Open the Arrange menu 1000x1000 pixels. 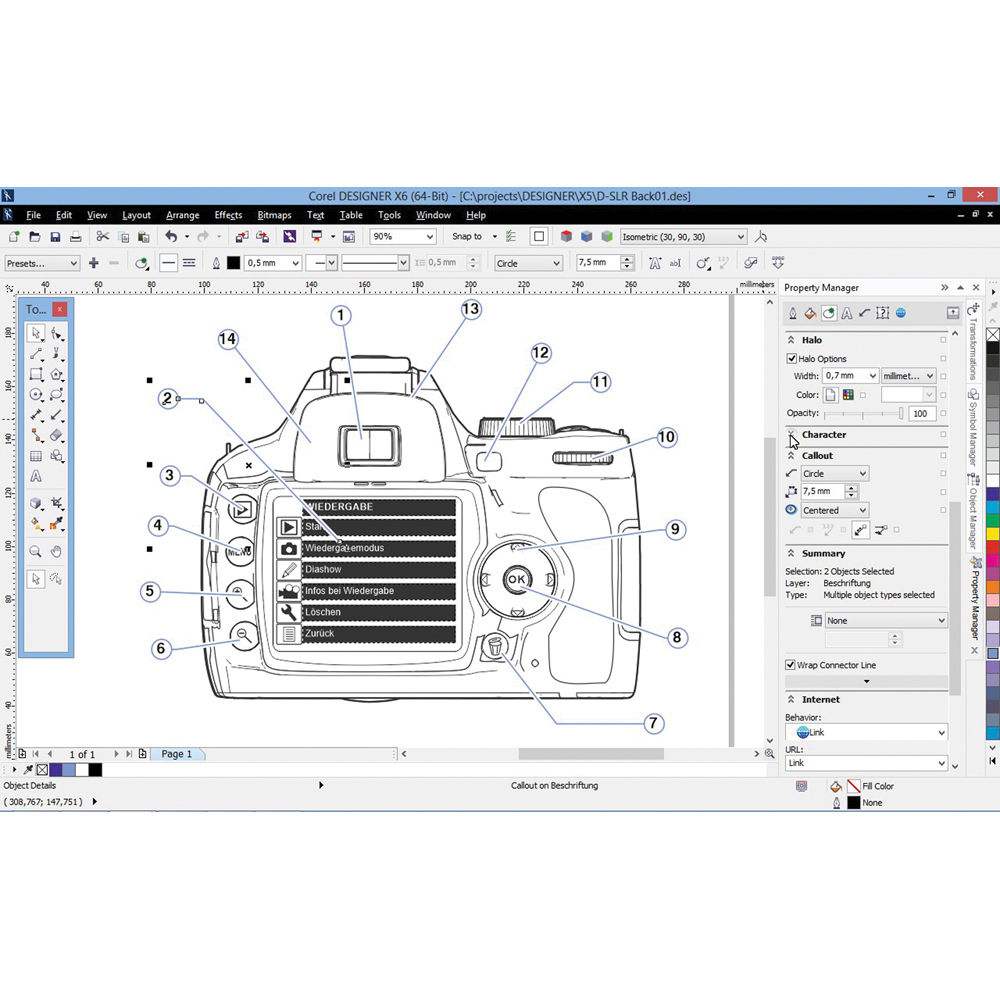182,215
